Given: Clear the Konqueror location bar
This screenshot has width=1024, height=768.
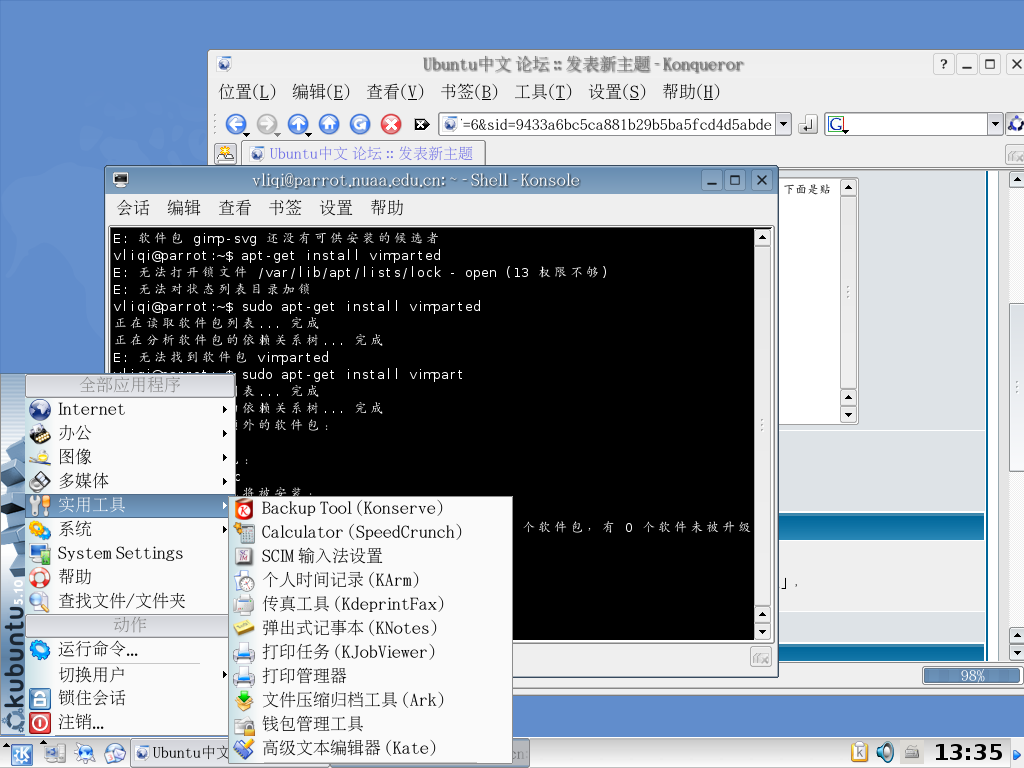Looking at the screenshot, I should coord(422,124).
